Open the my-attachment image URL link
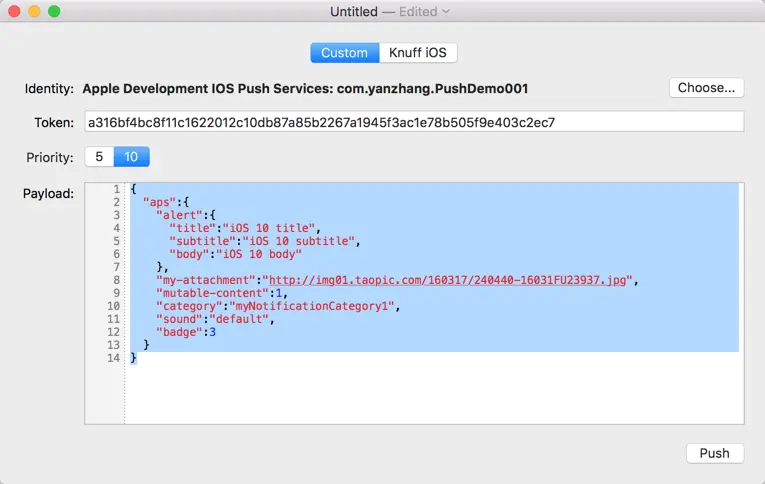765x484 pixels. 447,280
